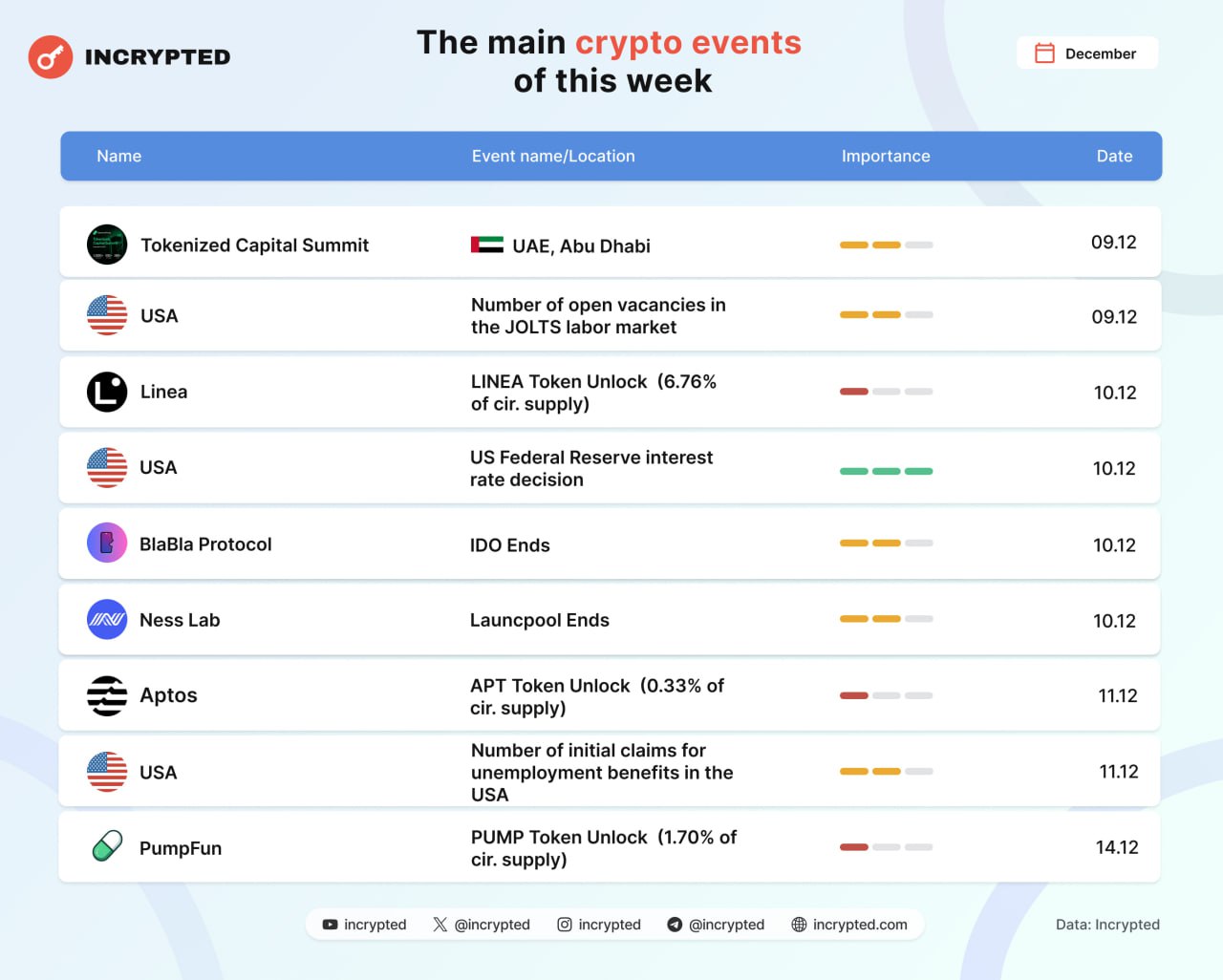1223x980 pixels.
Task: Click the PumpFun pill icon
Action: (107, 846)
